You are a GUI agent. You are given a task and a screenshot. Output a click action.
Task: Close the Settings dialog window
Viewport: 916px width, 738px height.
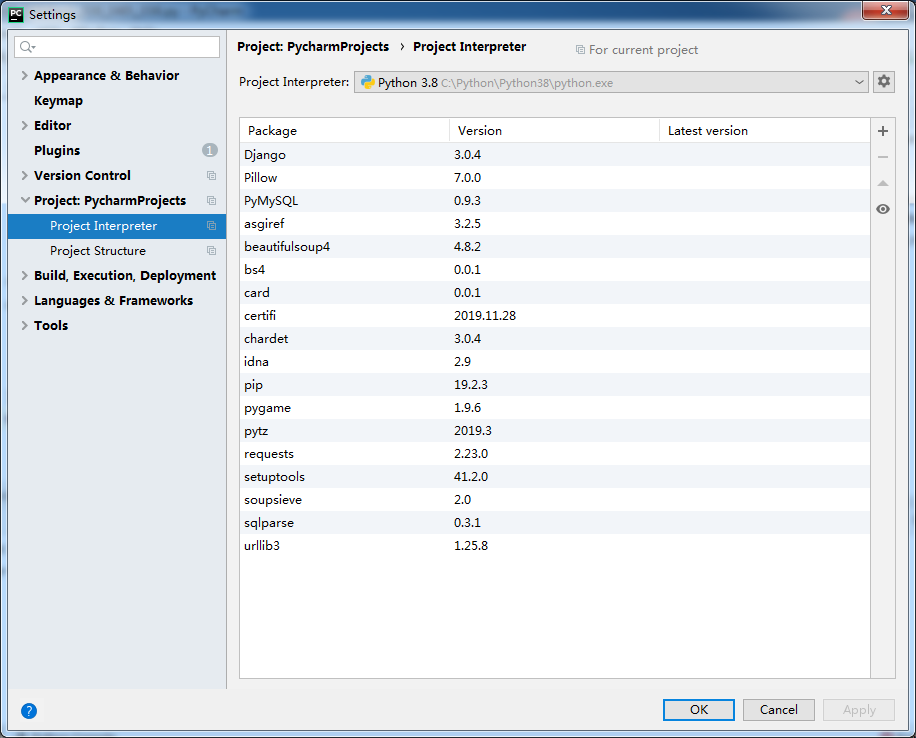coord(886,9)
